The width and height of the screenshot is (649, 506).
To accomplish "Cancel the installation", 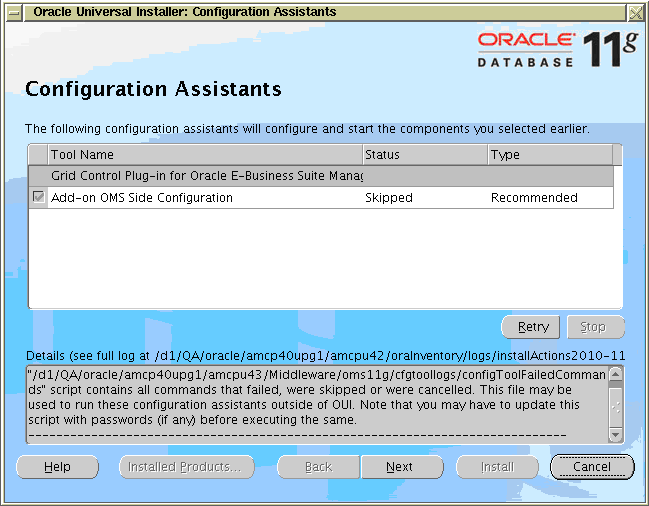I will coord(592,467).
